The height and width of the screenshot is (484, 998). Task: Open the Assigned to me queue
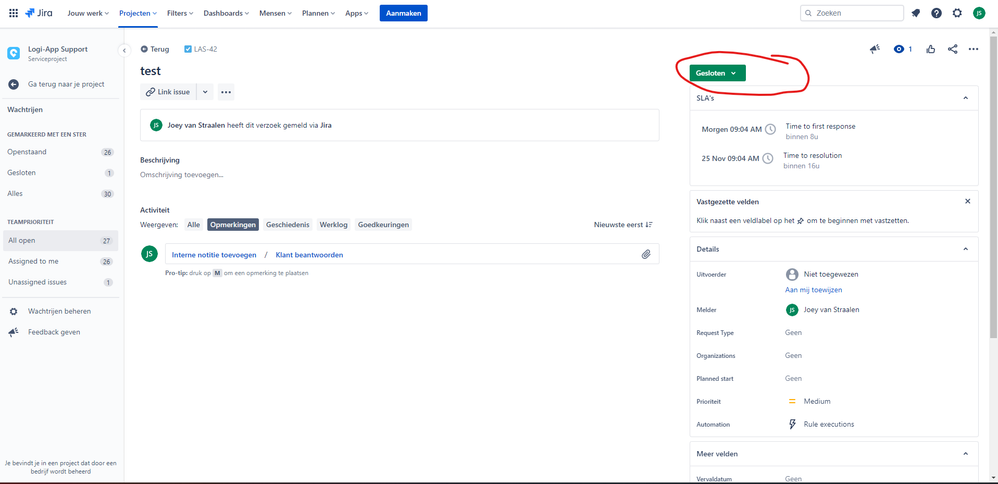[x=60, y=261]
